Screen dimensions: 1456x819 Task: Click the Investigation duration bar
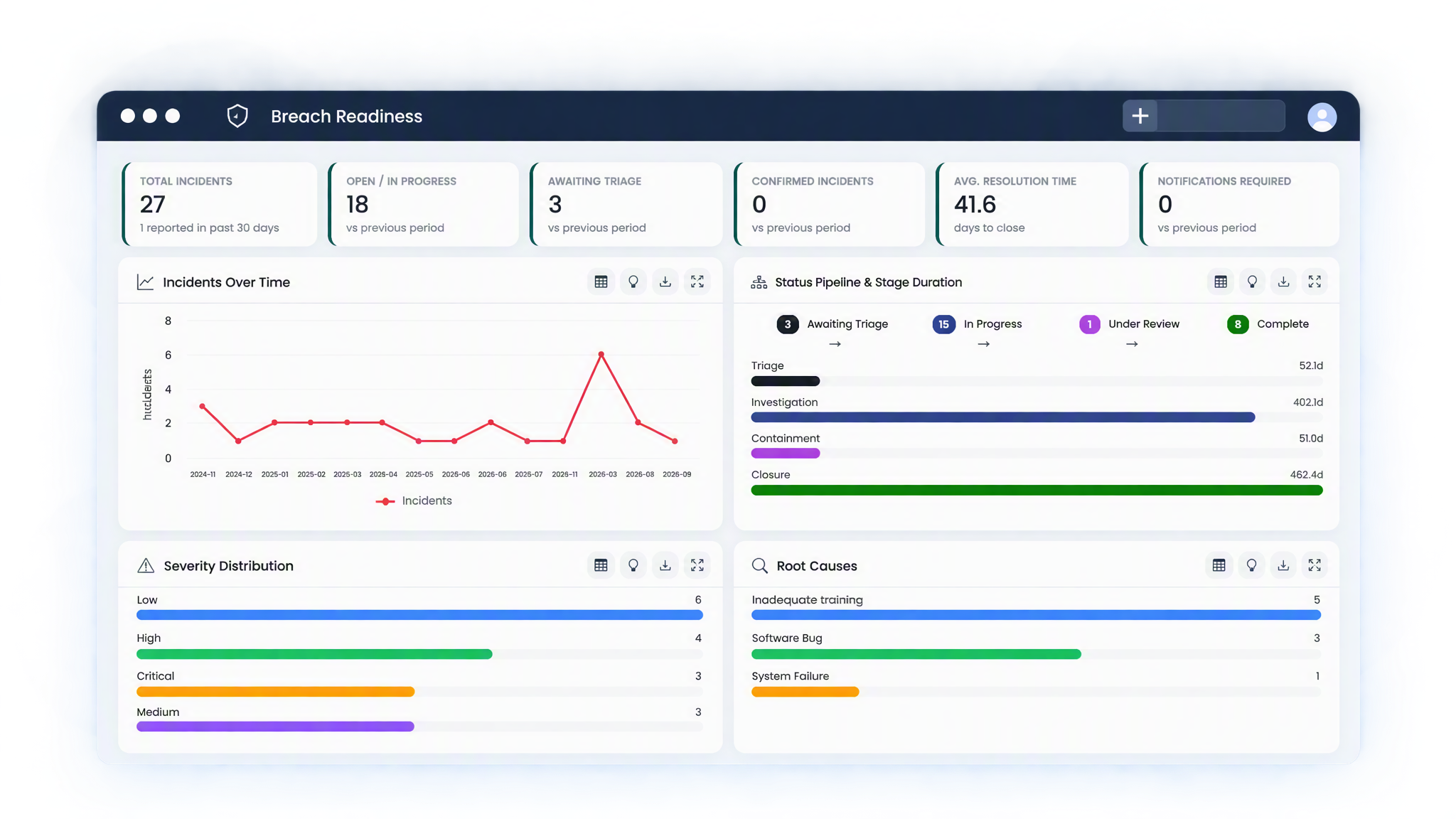click(1003, 417)
